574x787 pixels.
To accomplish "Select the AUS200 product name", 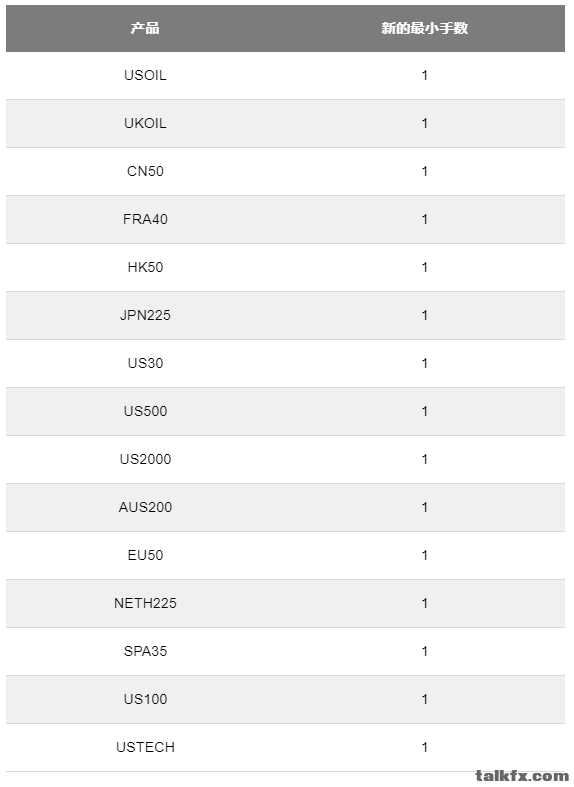I will pos(145,507).
